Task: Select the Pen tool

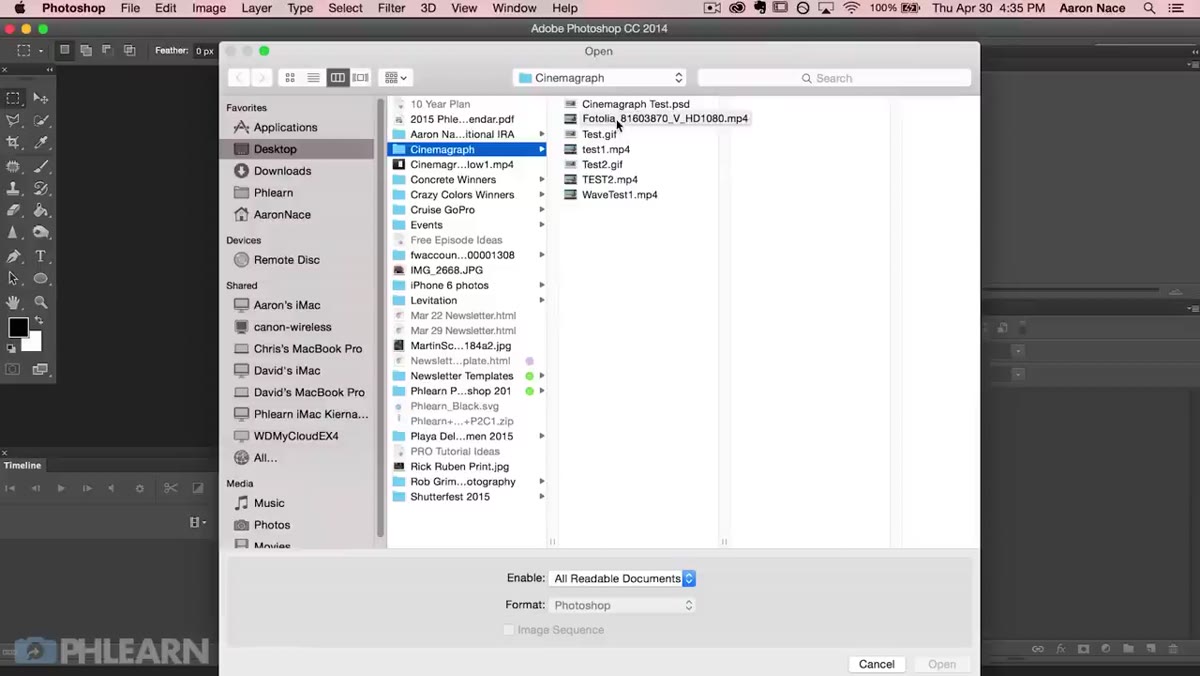Action: pyautogui.click(x=13, y=256)
